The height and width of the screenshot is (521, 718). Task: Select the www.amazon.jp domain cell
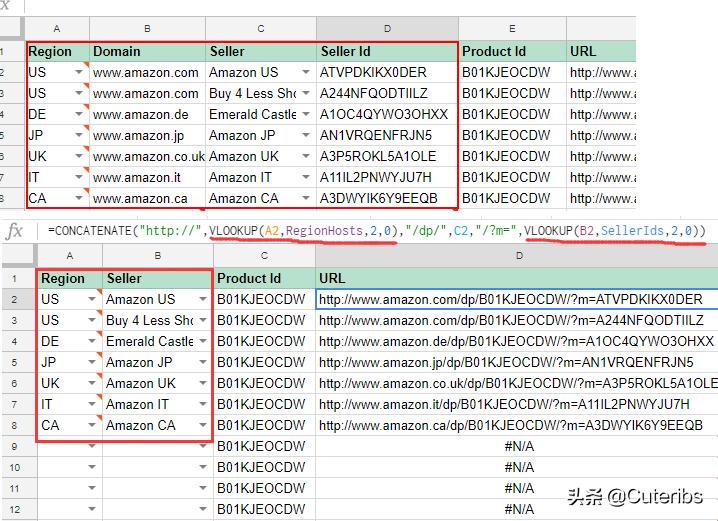click(x=147, y=136)
